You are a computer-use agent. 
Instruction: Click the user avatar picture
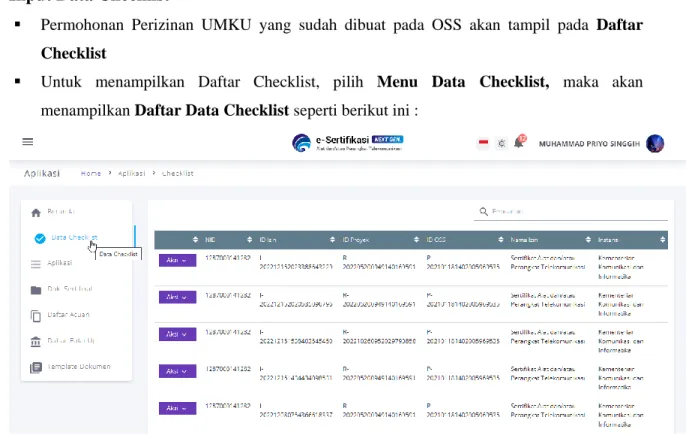click(655, 144)
